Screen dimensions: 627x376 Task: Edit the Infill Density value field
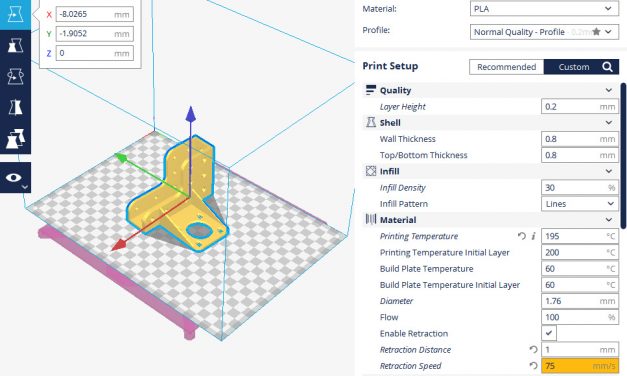click(x=579, y=187)
